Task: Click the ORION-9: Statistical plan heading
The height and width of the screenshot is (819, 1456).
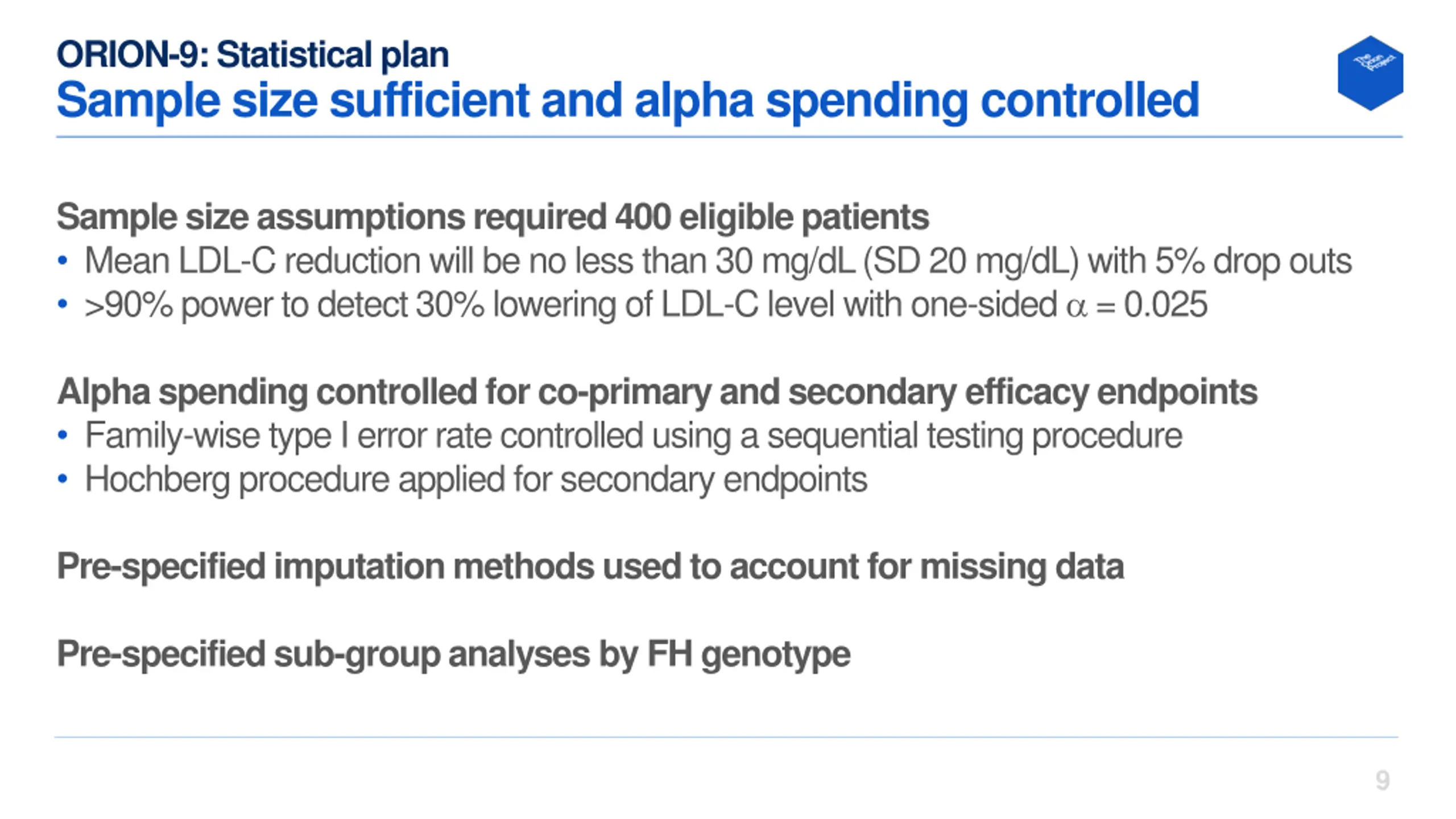Action: click(x=253, y=55)
